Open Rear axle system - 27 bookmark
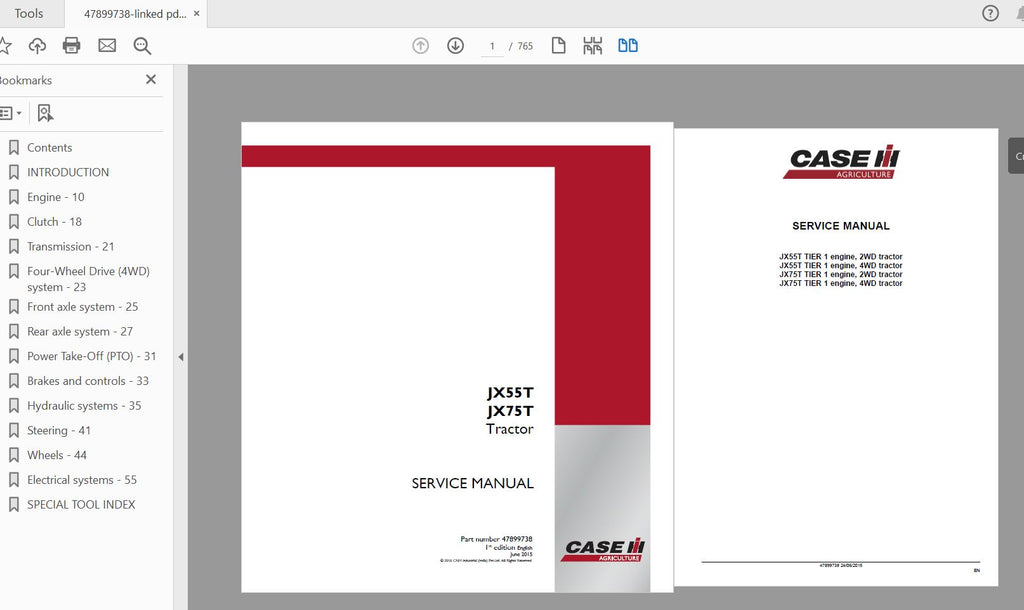This screenshot has height=610, width=1024. click(80, 332)
